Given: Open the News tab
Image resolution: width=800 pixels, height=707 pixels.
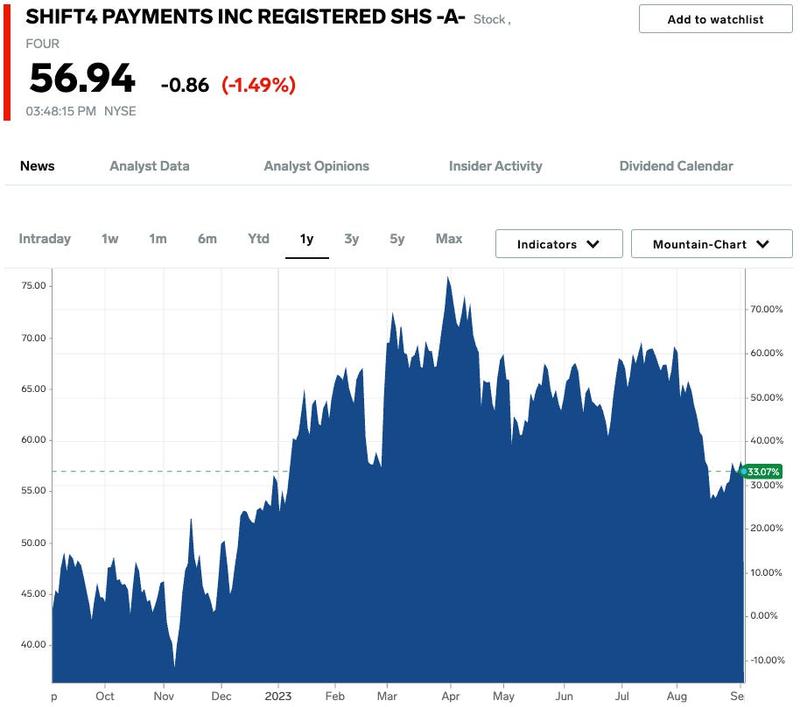Looking at the screenshot, I should (37, 166).
